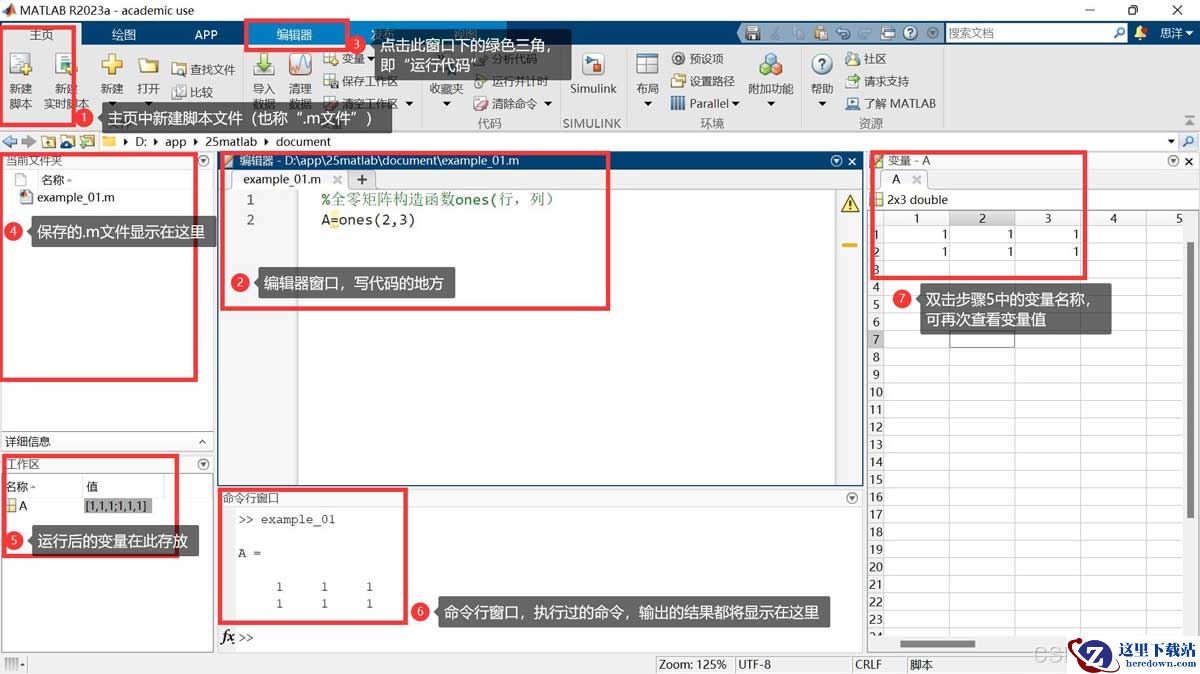Click the document folder in the path
Screen dimensions: 1200x674
point(303,142)
